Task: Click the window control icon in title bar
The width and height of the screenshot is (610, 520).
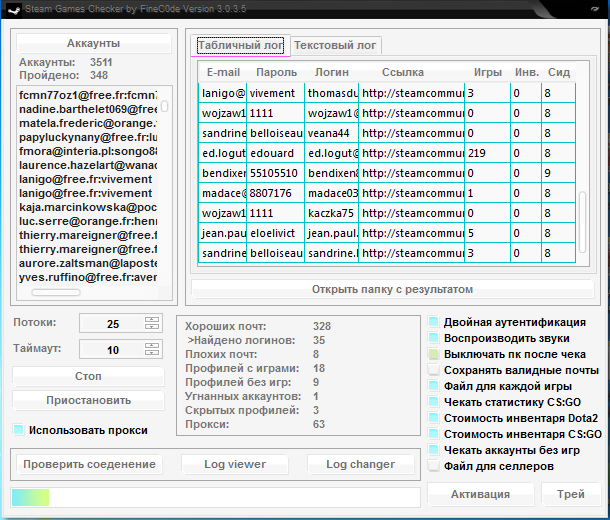Action: click(x=594, y=9)
